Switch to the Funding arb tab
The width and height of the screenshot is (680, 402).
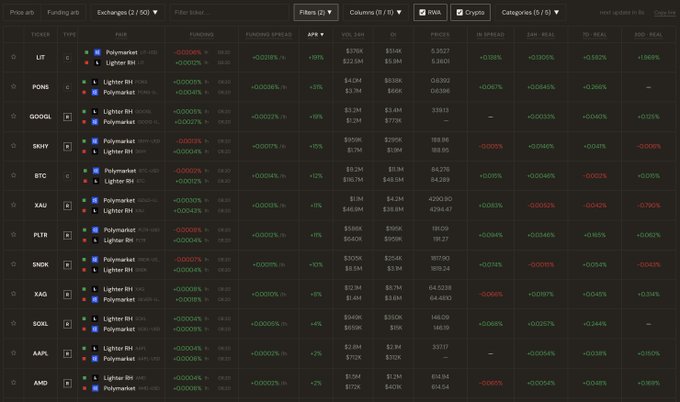63,13
